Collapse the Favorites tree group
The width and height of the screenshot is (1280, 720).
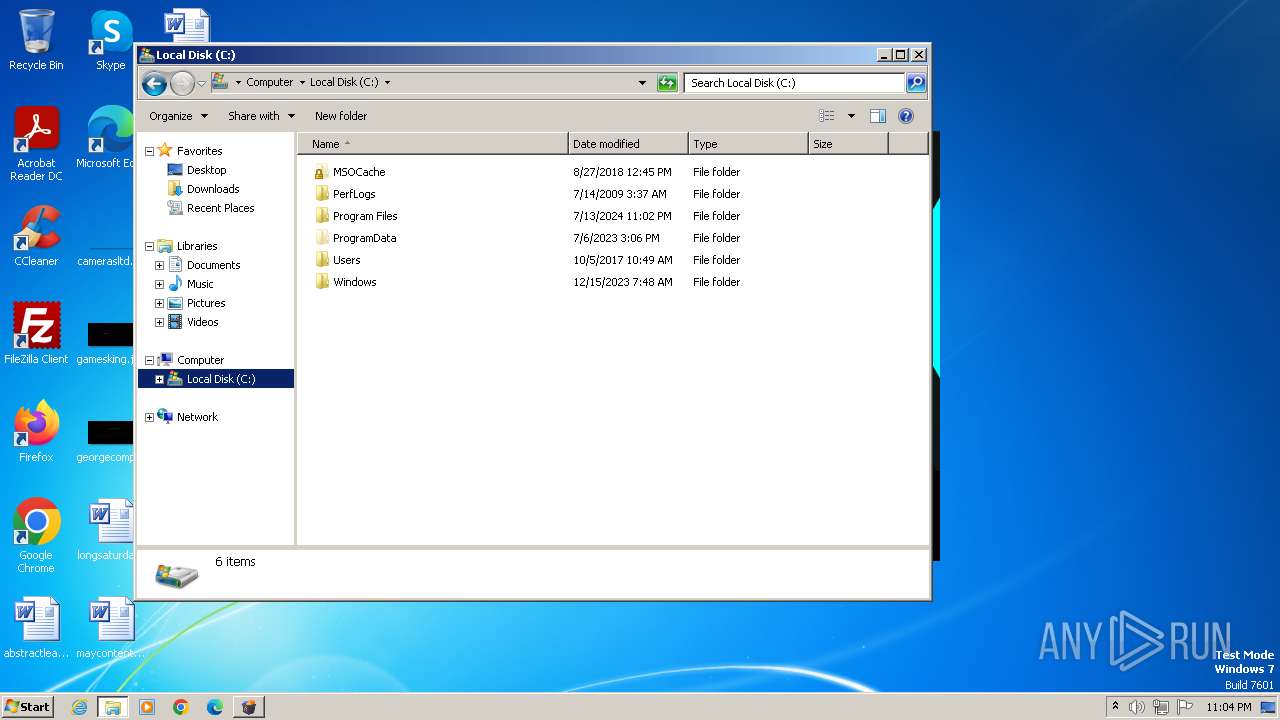(x=149, y=151)
